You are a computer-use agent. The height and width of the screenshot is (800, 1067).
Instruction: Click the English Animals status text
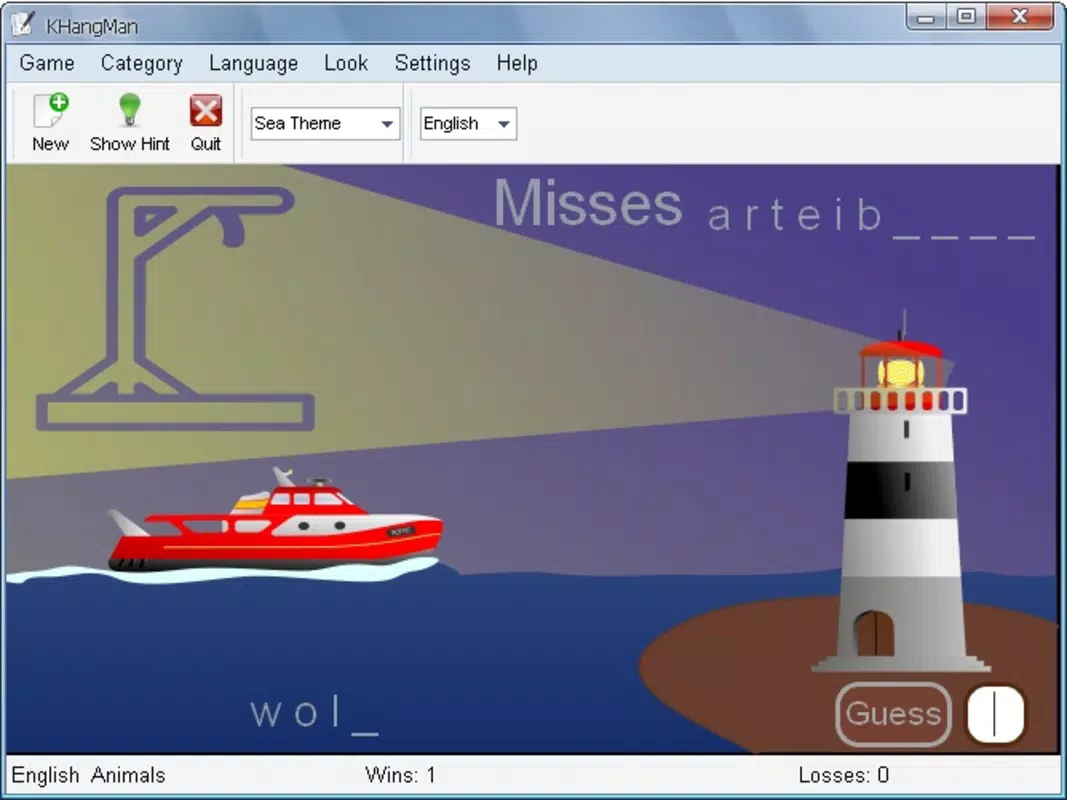coord(88,775)
